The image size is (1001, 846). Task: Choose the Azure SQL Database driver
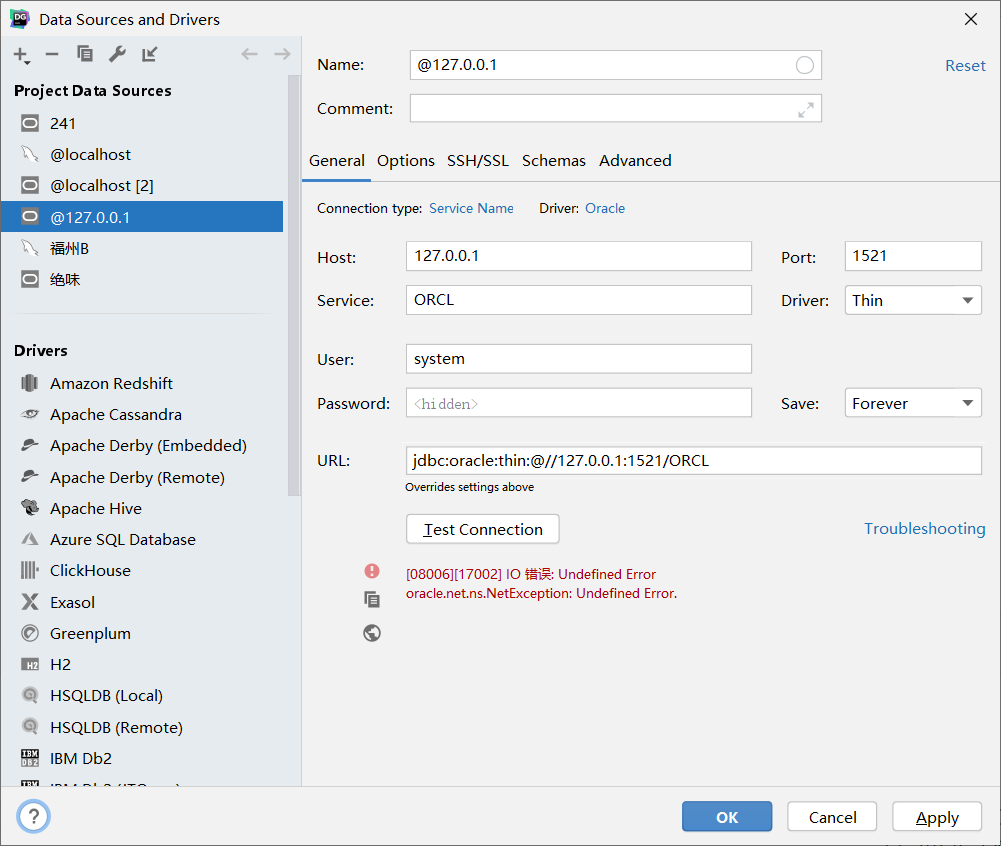(x=142, y=540)
